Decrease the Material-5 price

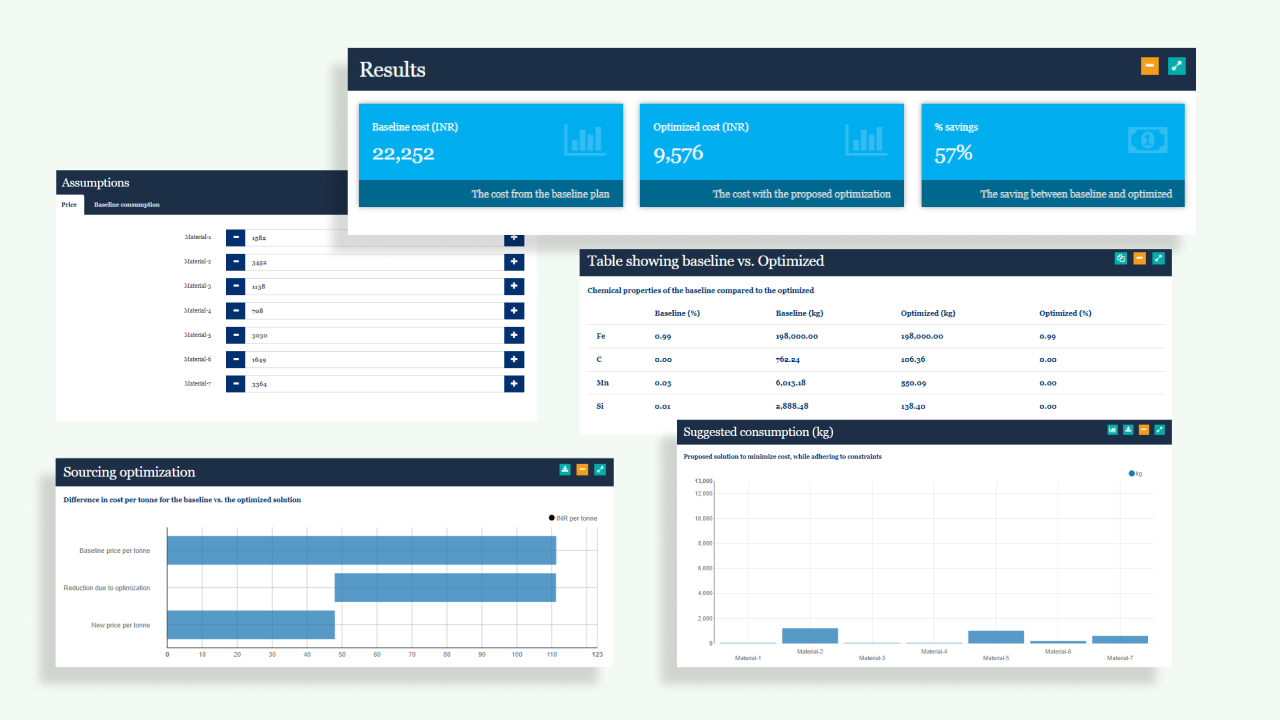pyautogui.click(x=235, y=336)
